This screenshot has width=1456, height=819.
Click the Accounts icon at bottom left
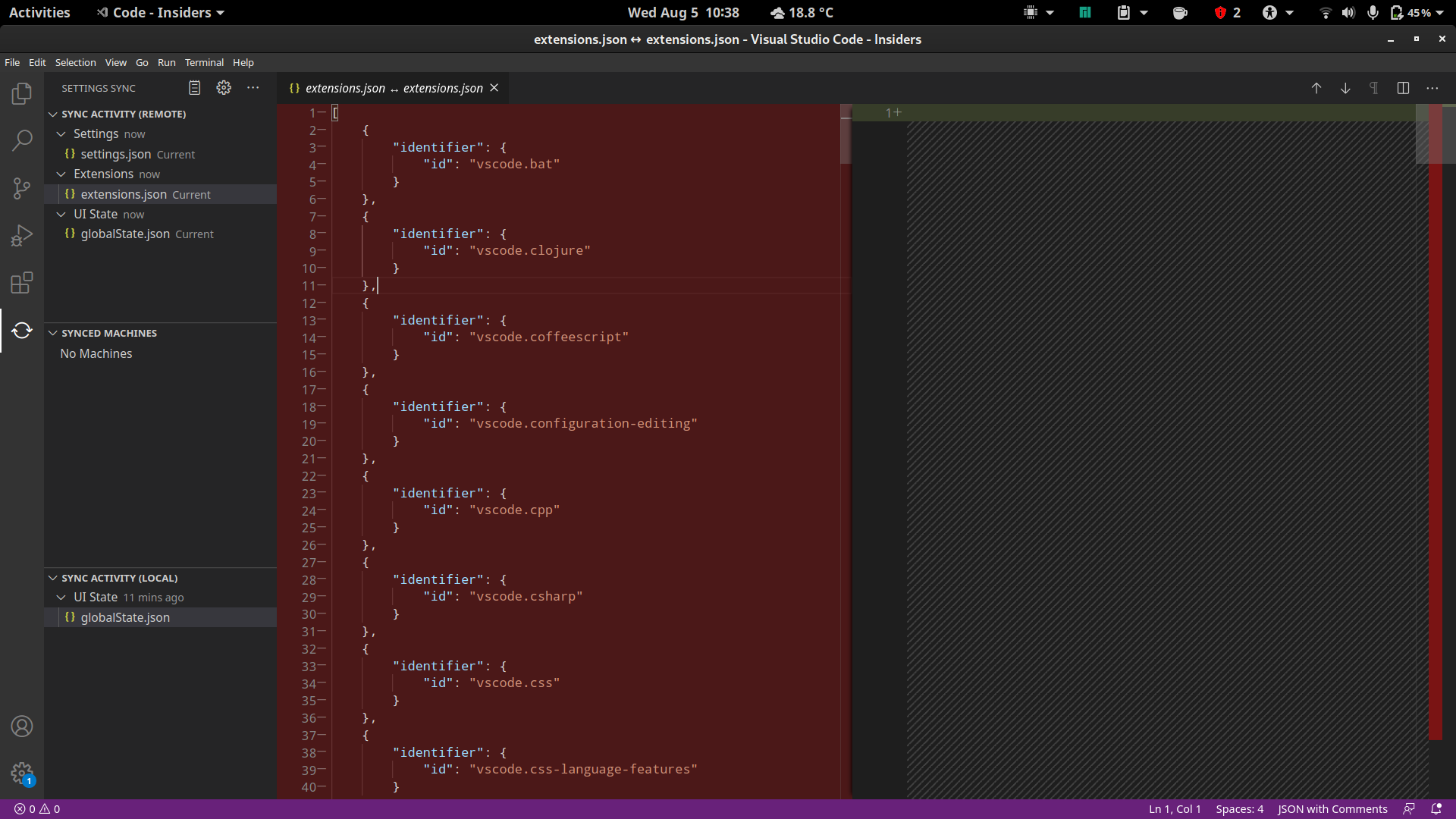click(22, 726)
